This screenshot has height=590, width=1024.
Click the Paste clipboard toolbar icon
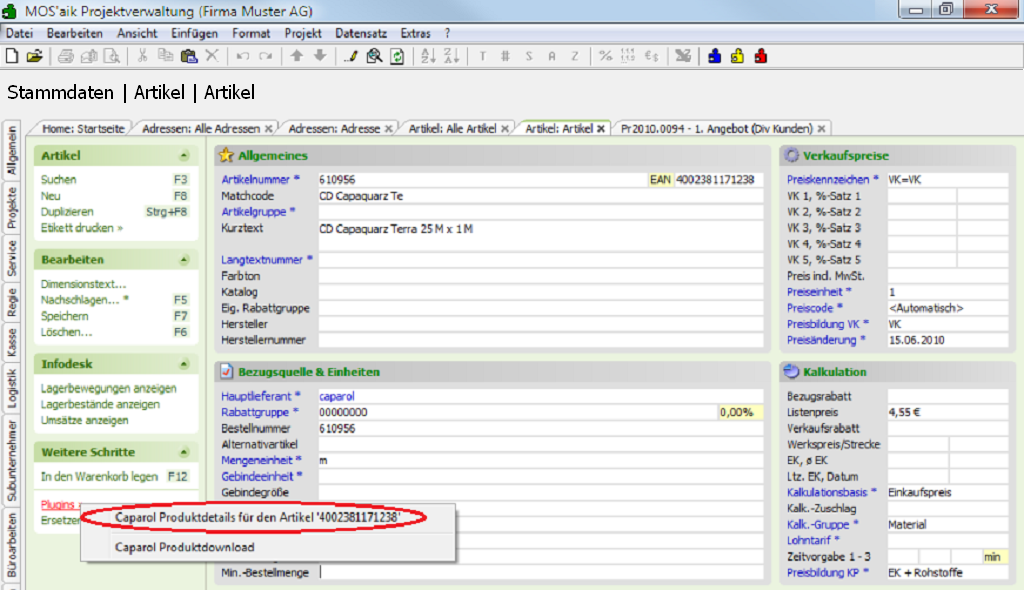click(x=187, y=56)
